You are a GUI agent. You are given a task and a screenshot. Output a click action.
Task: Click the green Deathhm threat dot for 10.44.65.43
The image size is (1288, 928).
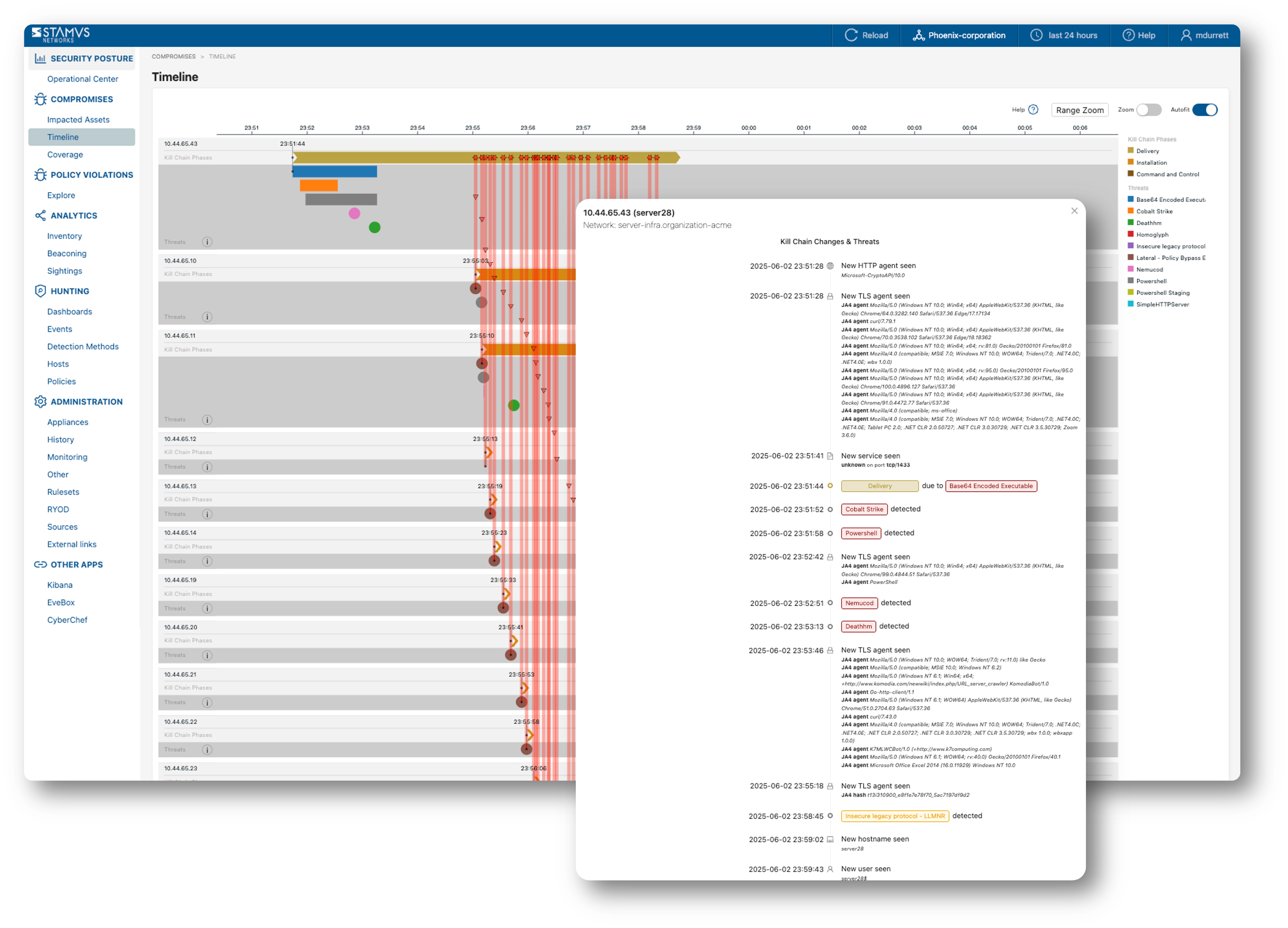tap(374, 227)
